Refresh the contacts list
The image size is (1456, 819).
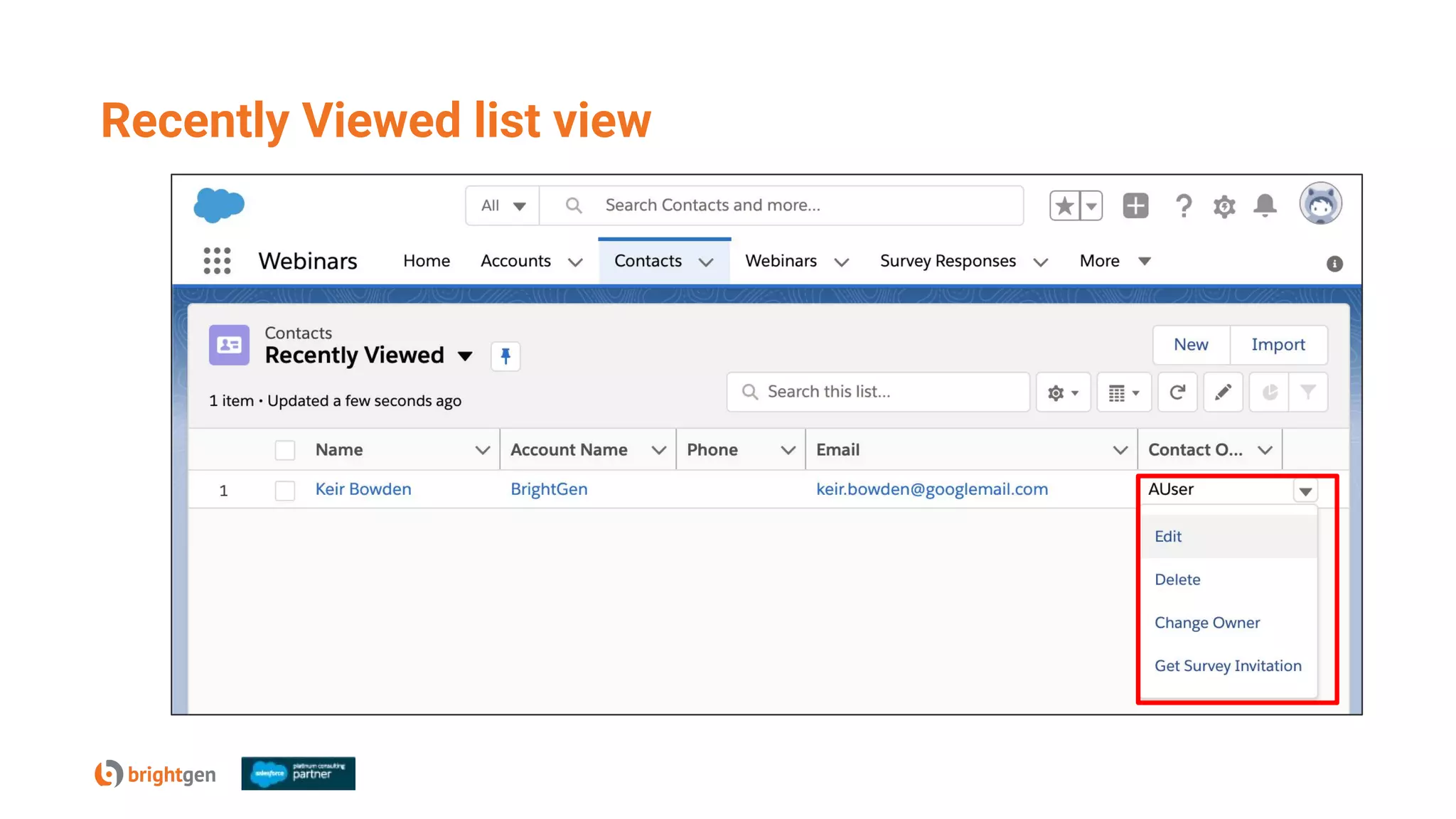pyautogui.click(x=1177, y=392)
